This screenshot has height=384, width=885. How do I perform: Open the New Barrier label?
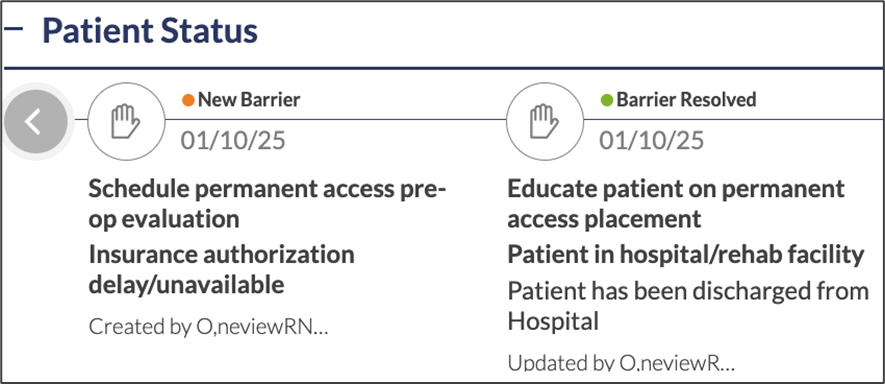click(x=249, y=100)
